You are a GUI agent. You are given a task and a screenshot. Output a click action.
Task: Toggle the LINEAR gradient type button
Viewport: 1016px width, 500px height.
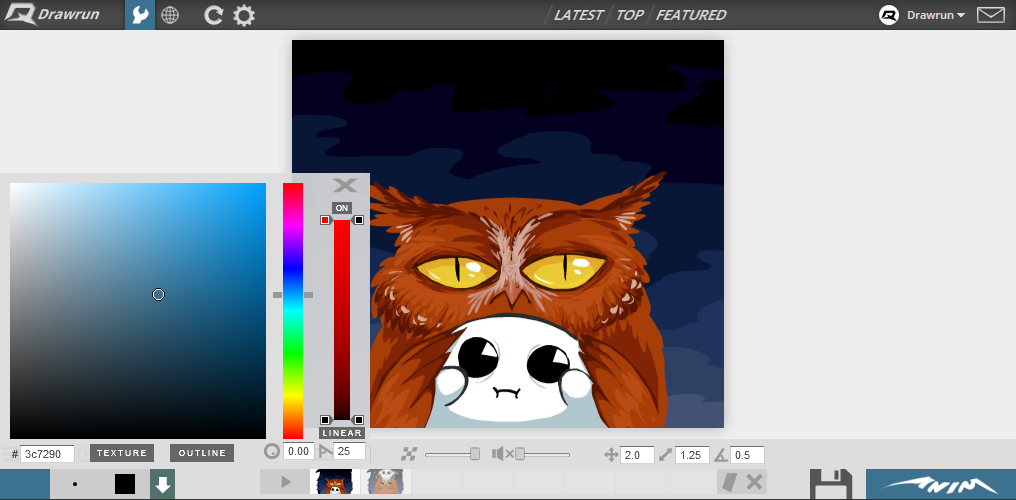point(341,433)
